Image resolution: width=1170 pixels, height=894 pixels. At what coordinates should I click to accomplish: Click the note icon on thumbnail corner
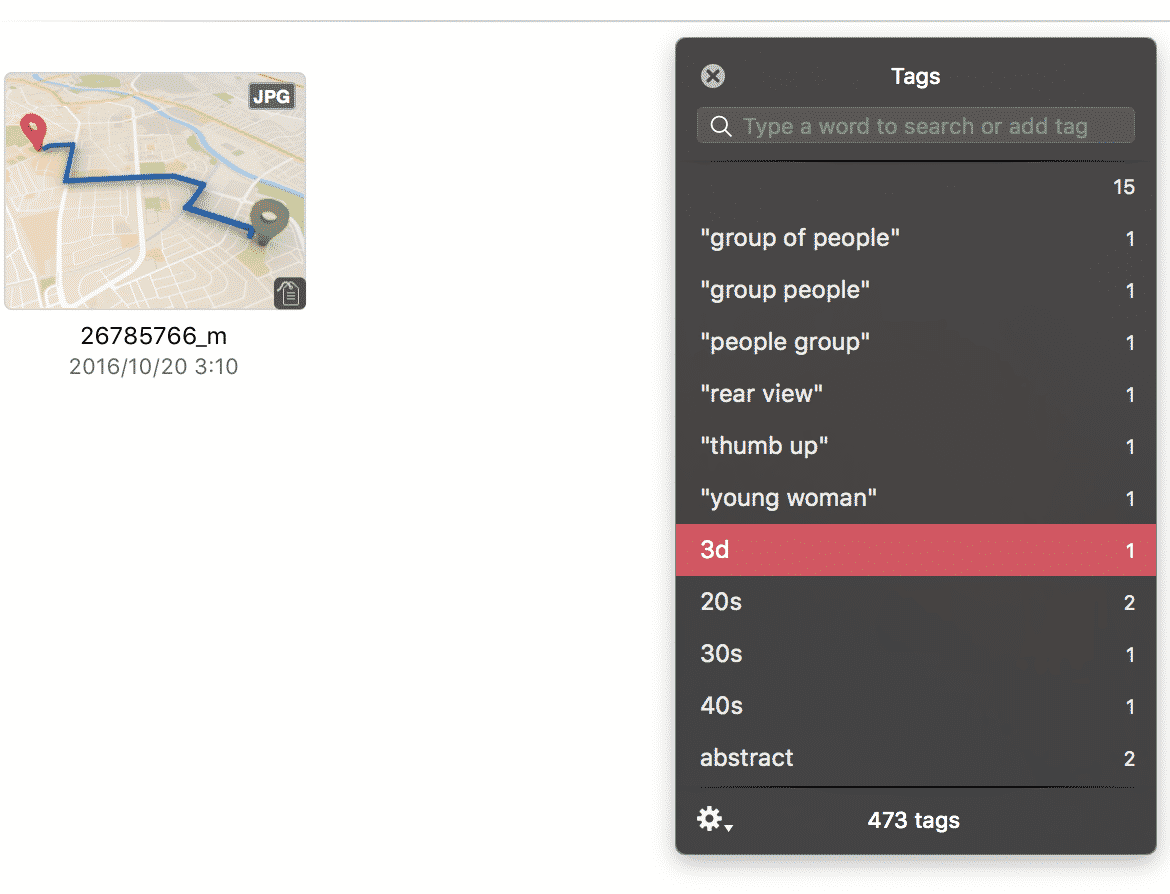click(x=289, y=293)
